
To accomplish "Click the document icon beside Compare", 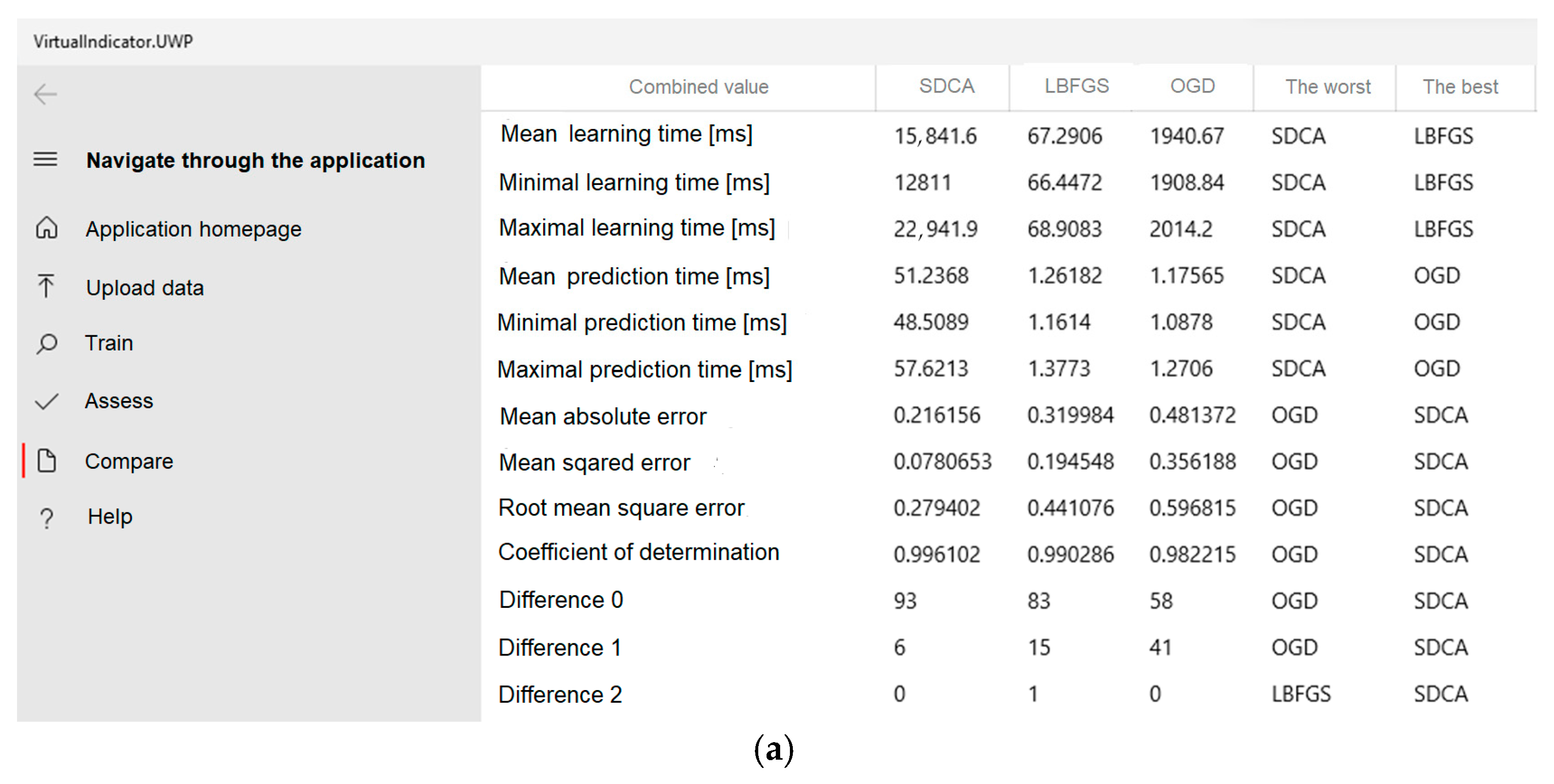I will (x=46, y=460).
